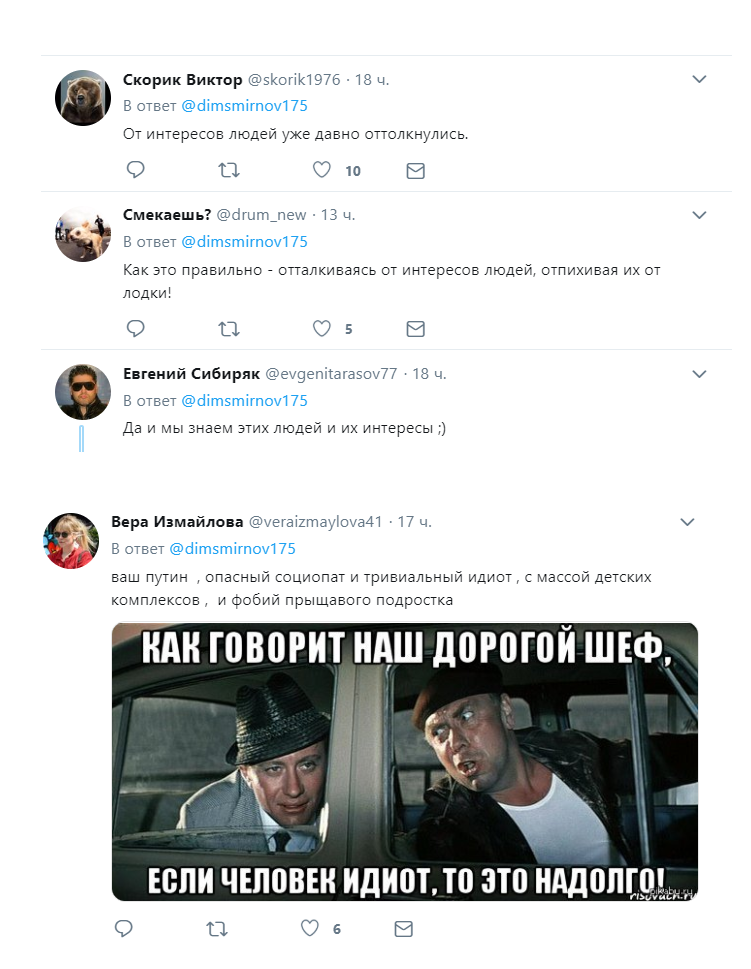Reply to Скорик Виктор's tweet

pos(135,169)
